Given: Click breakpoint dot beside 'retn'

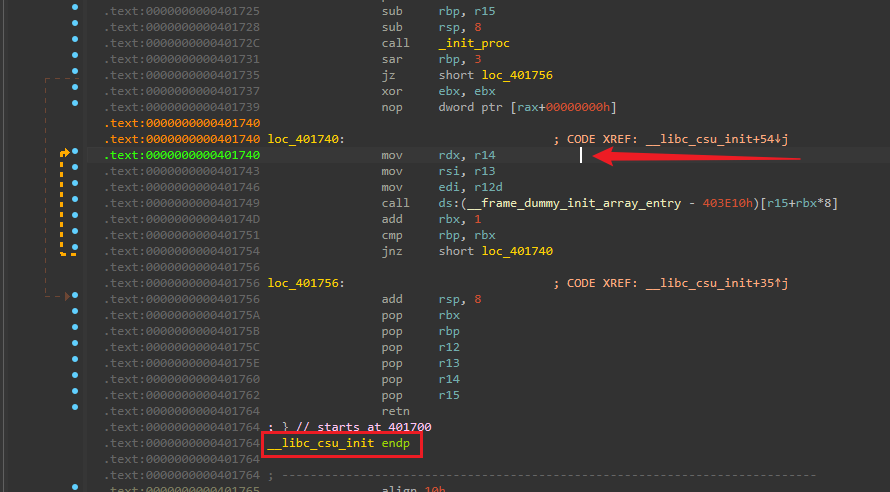Looking at the screenshot, I should [x=75, y=407].
